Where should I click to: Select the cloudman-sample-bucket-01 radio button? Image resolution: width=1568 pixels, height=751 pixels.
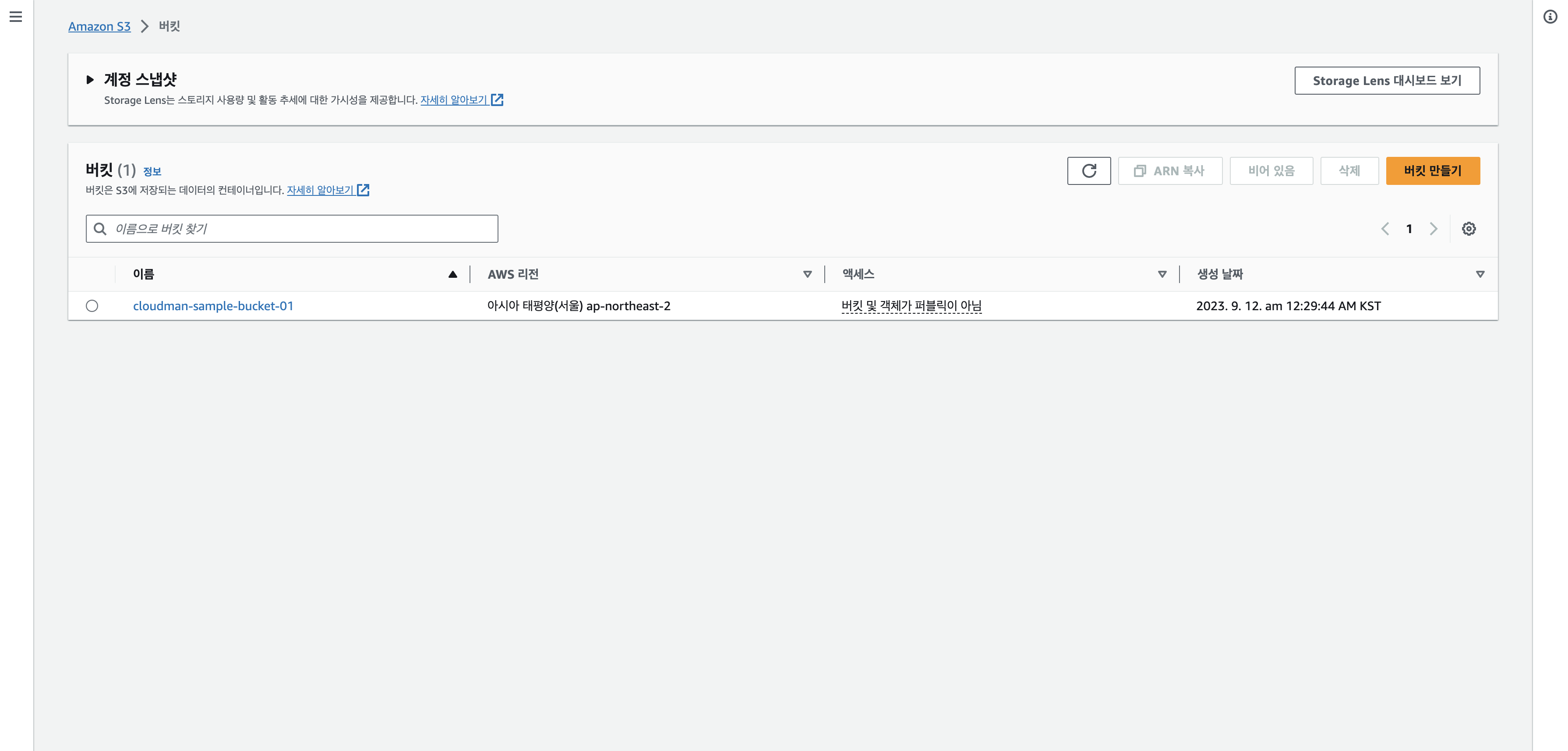92,306
